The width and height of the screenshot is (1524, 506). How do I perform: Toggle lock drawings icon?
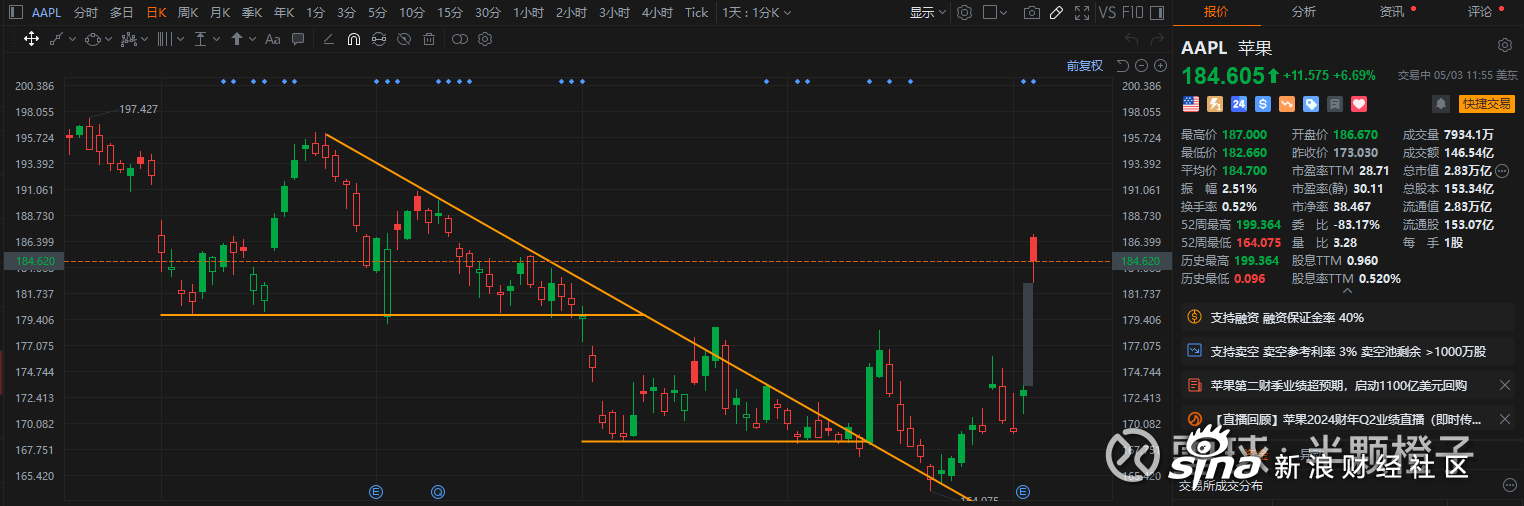(379, 39)
